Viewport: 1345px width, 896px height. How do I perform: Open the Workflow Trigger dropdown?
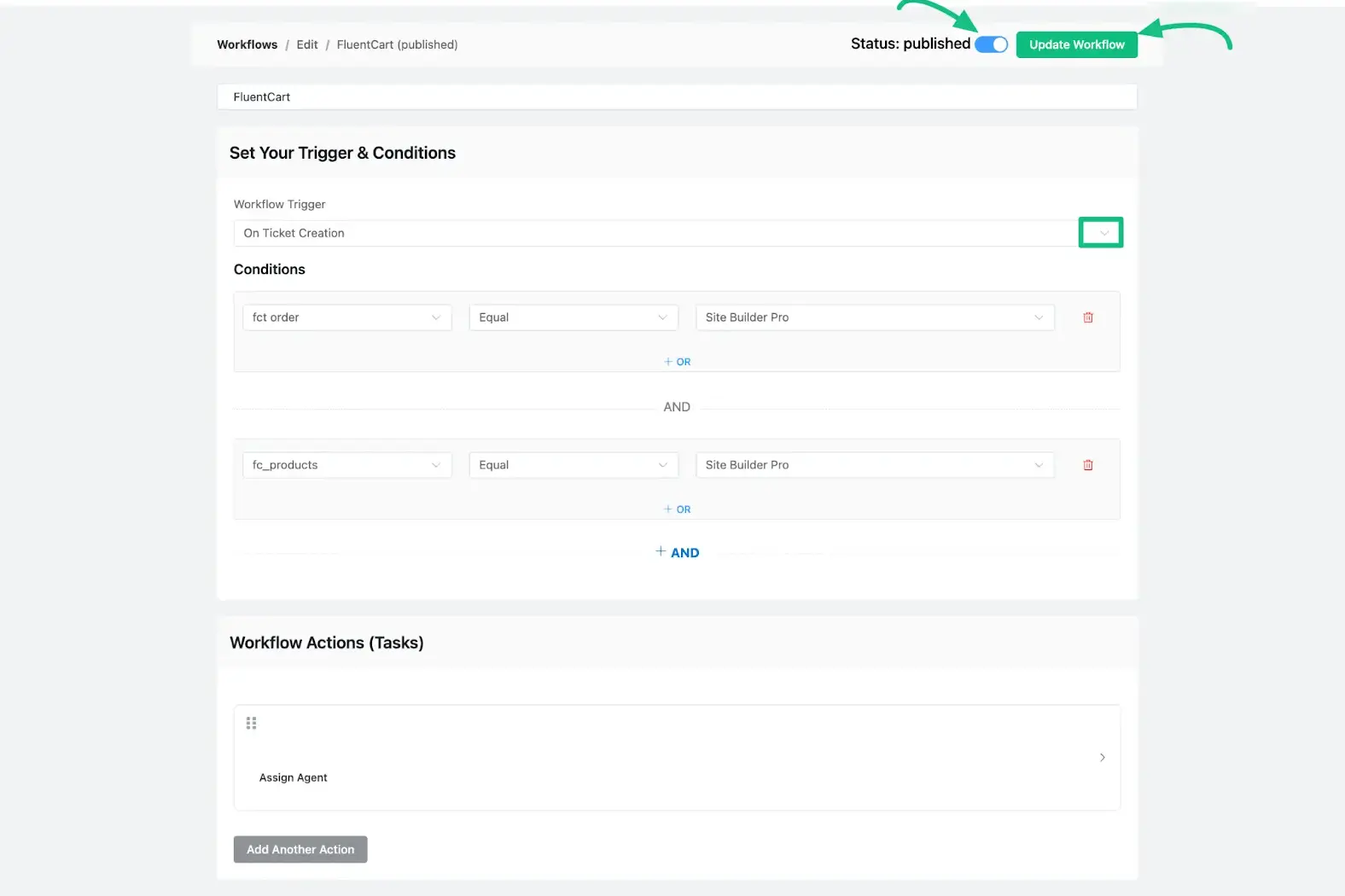[x=1100, y=233]
